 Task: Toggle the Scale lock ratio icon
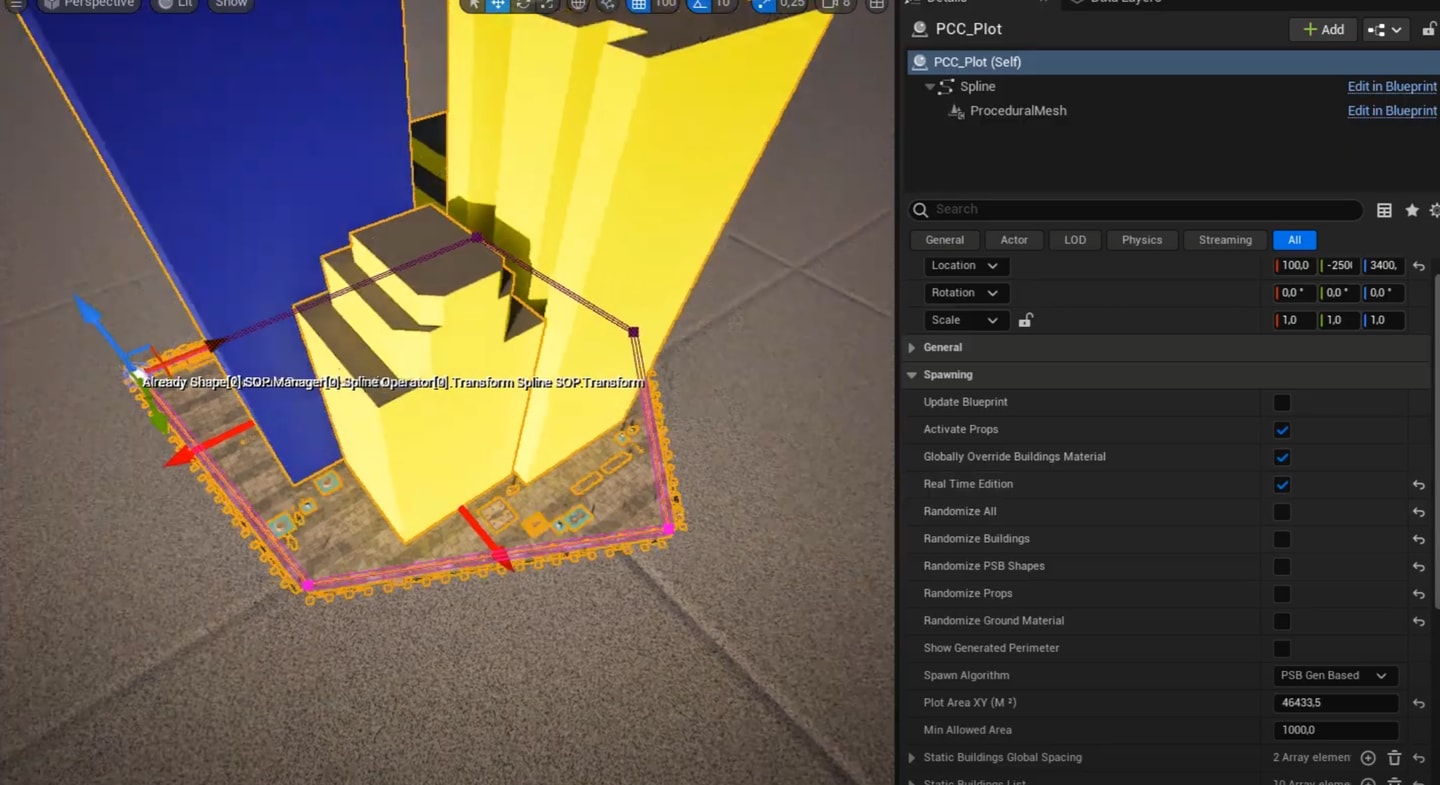click(1025, 320)
